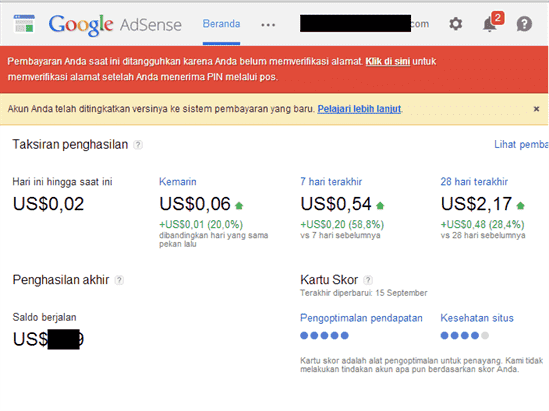Image resolution: width=549 pixels, height=411 pixels.
Task: Open notifications bell with 2 alerts
Action: pos(493,22)
